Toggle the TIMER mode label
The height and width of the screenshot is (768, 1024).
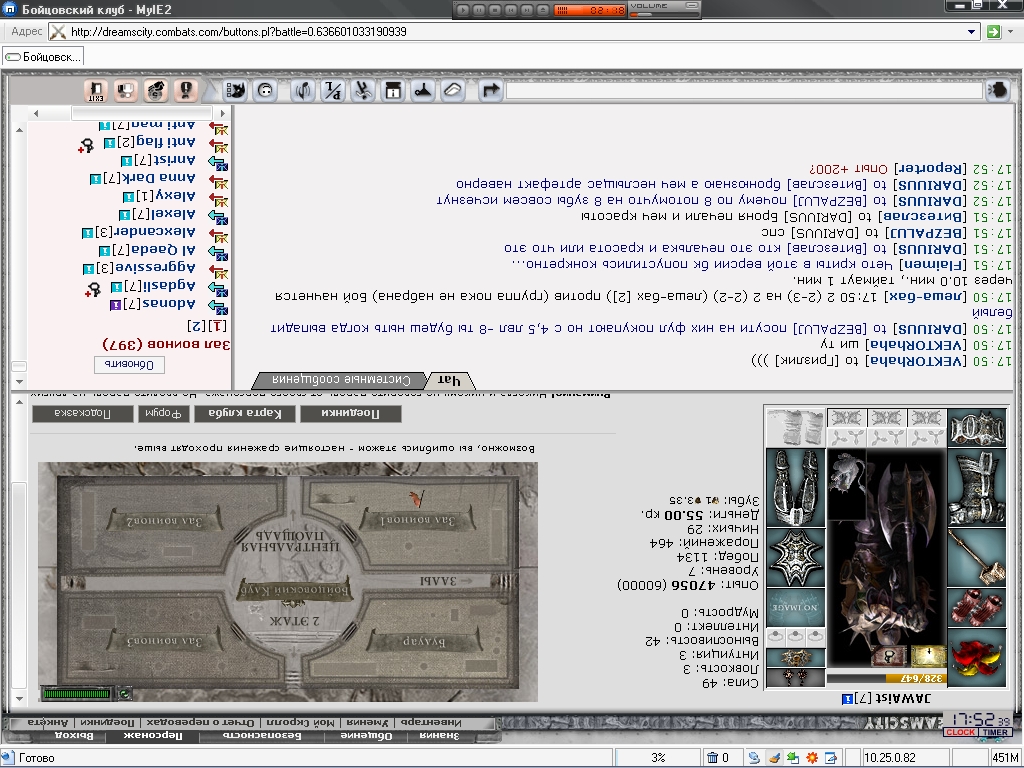pyautogui.click(x=995, y=732)
